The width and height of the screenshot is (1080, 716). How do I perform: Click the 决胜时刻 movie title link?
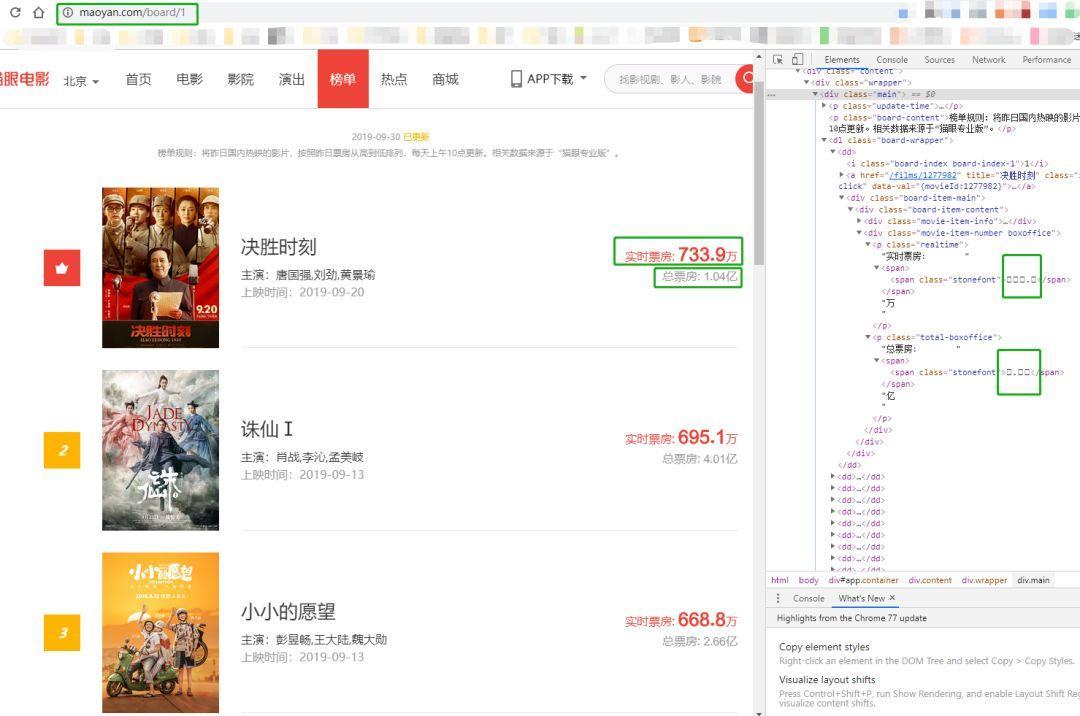[x=278, y=247]
